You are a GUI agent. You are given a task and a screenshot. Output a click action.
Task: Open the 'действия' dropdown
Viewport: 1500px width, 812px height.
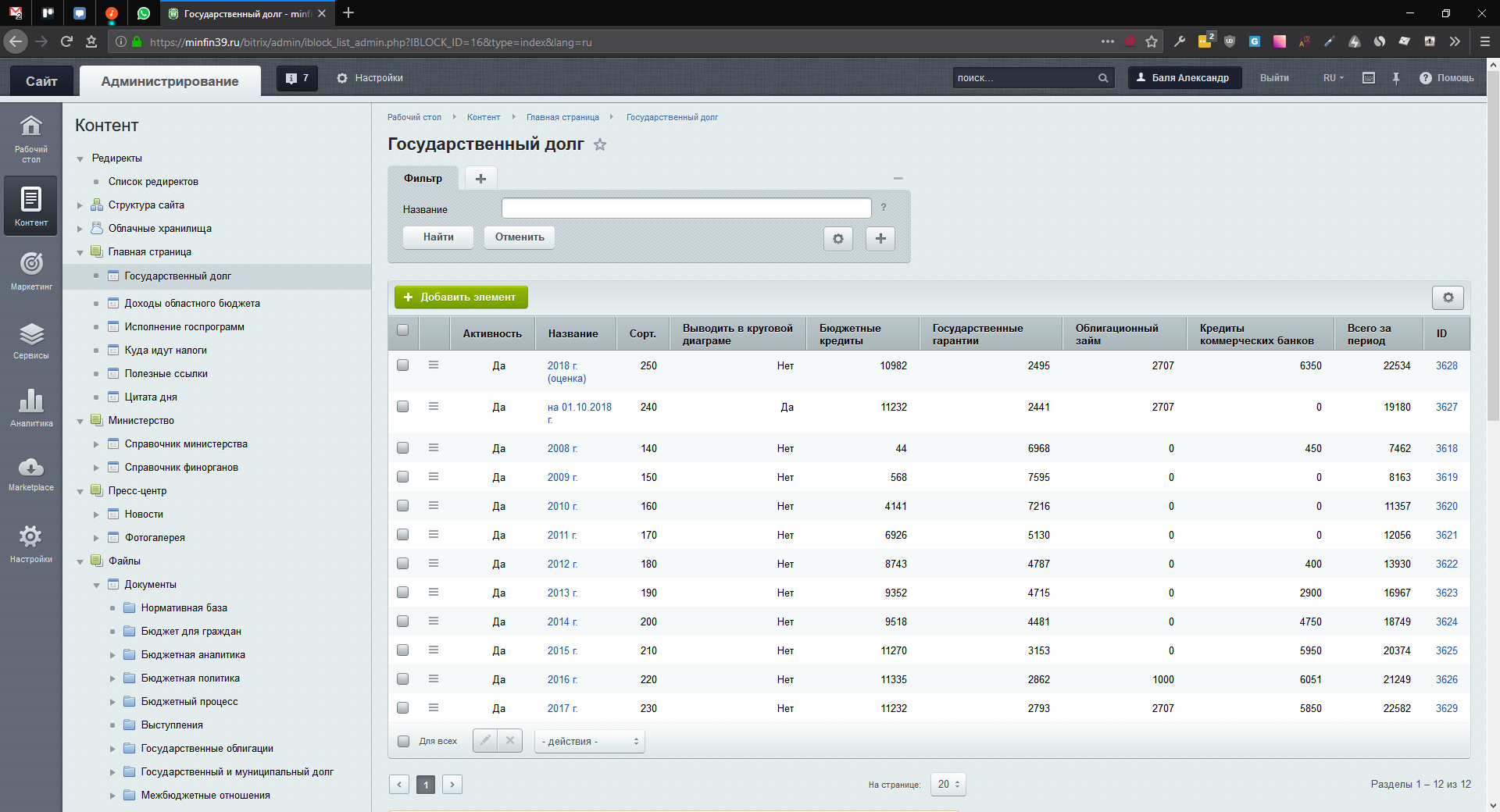[x=590, y=742]
